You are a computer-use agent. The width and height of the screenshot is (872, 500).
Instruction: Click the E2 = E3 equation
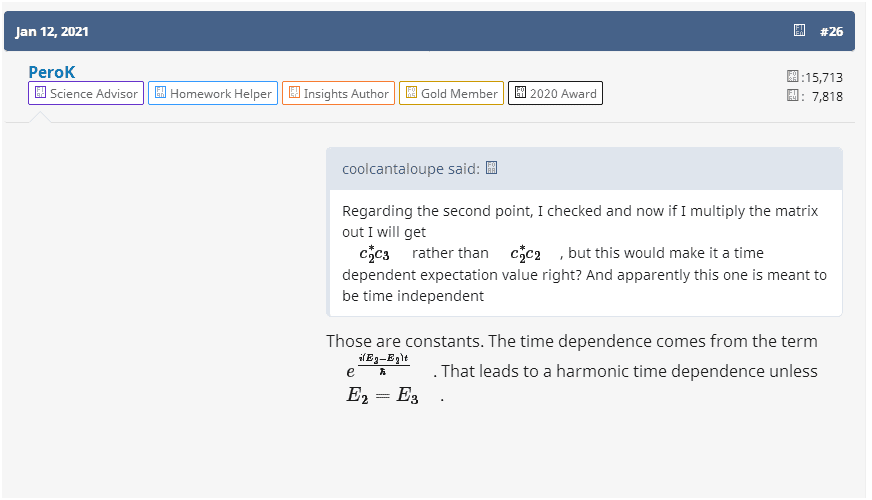click(382, 395)
